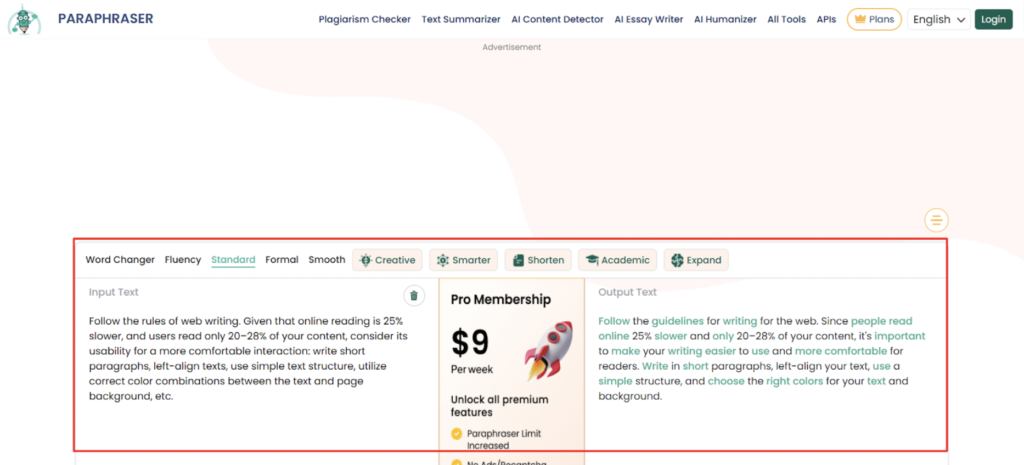Click the Paraphraser robot logo icon
The image size is (1024, 465).
click(24, 19)
